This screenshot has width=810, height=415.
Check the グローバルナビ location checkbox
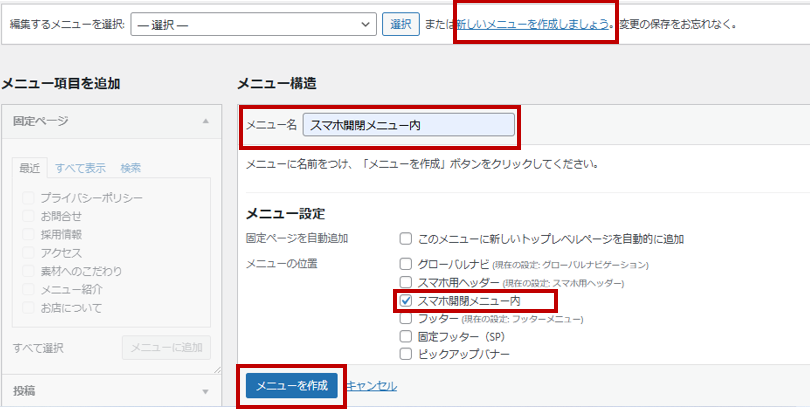pyautogui.click(x=406, y=265)
